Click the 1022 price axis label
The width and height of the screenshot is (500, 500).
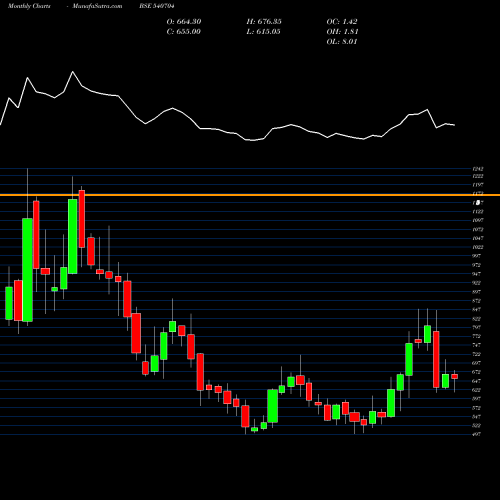478,247
